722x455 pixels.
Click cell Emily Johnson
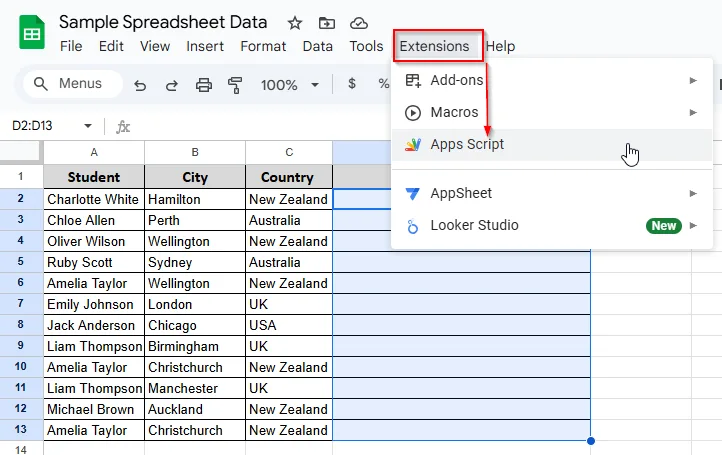94,304
